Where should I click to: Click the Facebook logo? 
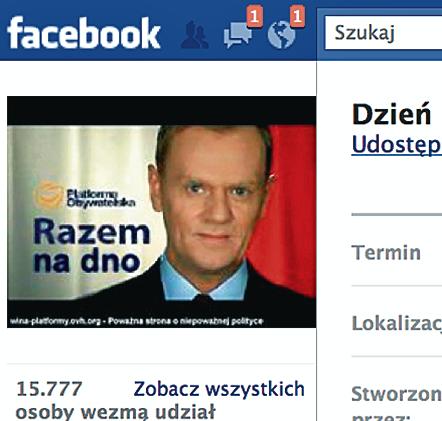[84, 33]
